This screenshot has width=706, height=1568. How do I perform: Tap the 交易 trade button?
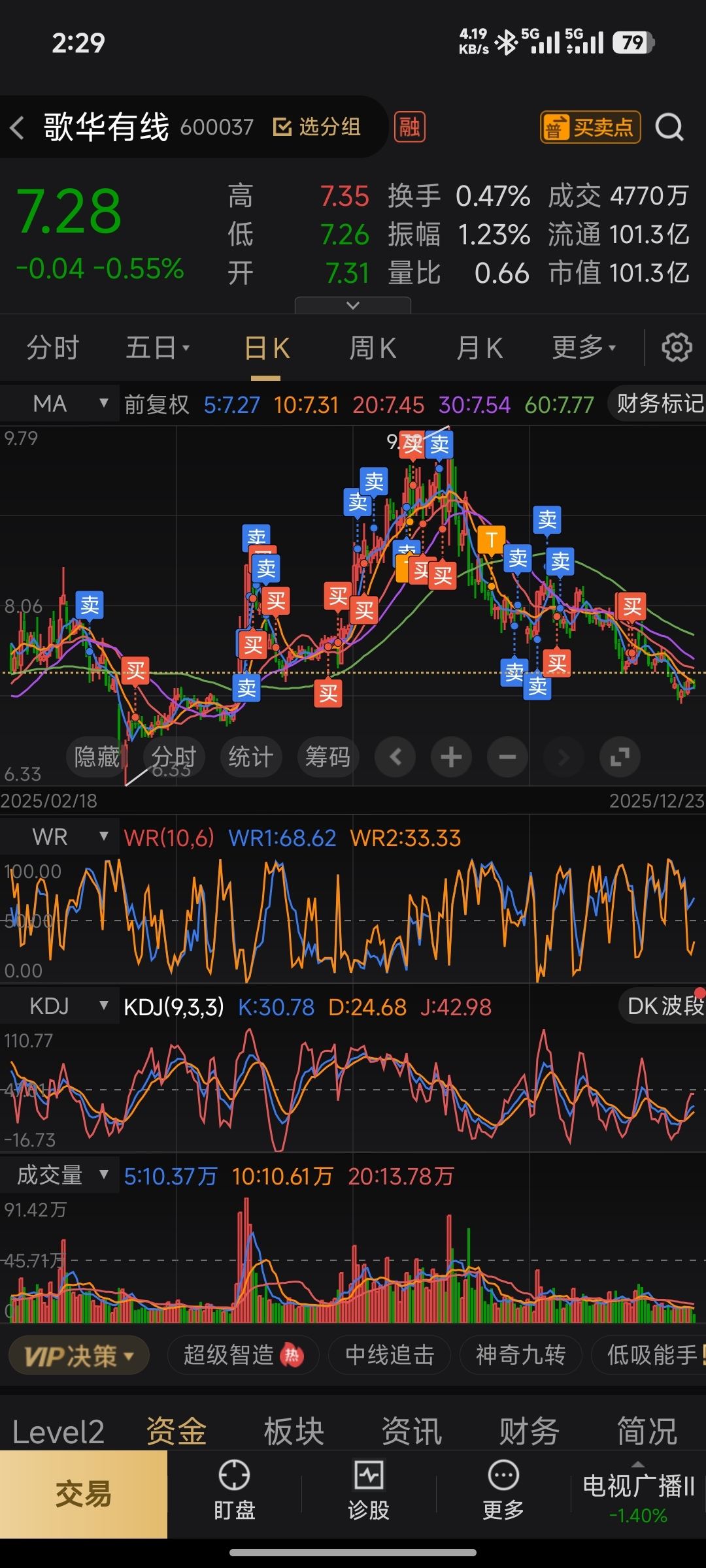pos(84,1494)
